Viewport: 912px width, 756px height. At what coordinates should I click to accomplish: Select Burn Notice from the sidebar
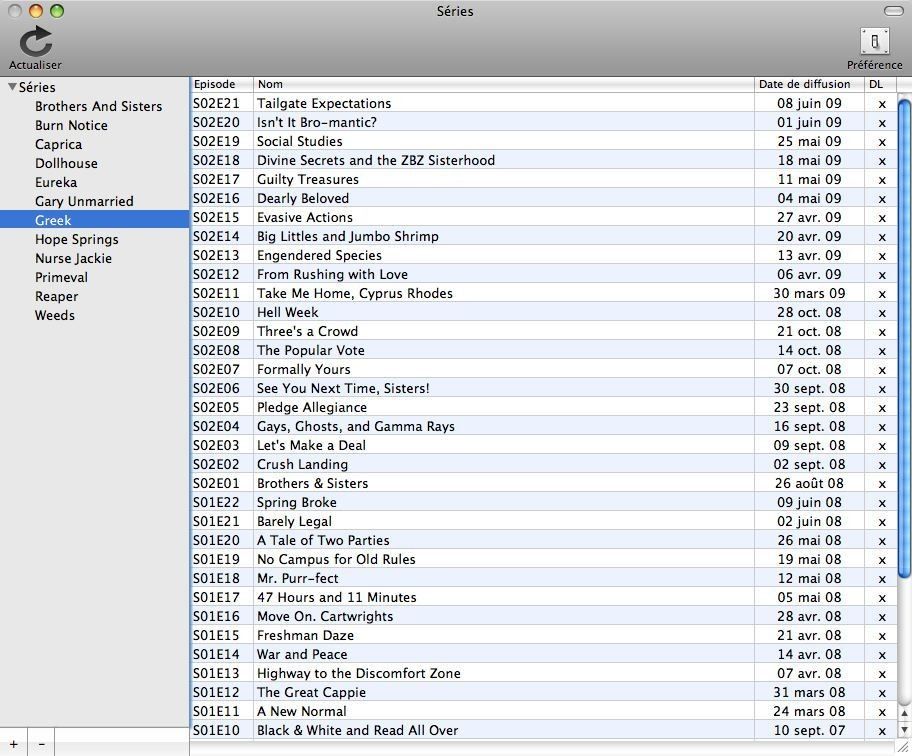[x=70, y=125]
